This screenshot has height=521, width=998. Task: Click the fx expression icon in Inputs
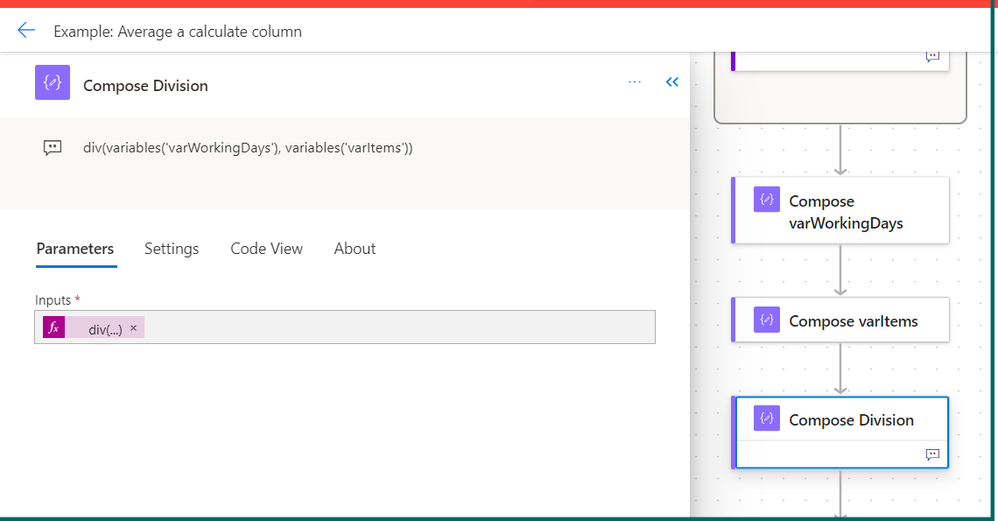(x=54, y=327)
